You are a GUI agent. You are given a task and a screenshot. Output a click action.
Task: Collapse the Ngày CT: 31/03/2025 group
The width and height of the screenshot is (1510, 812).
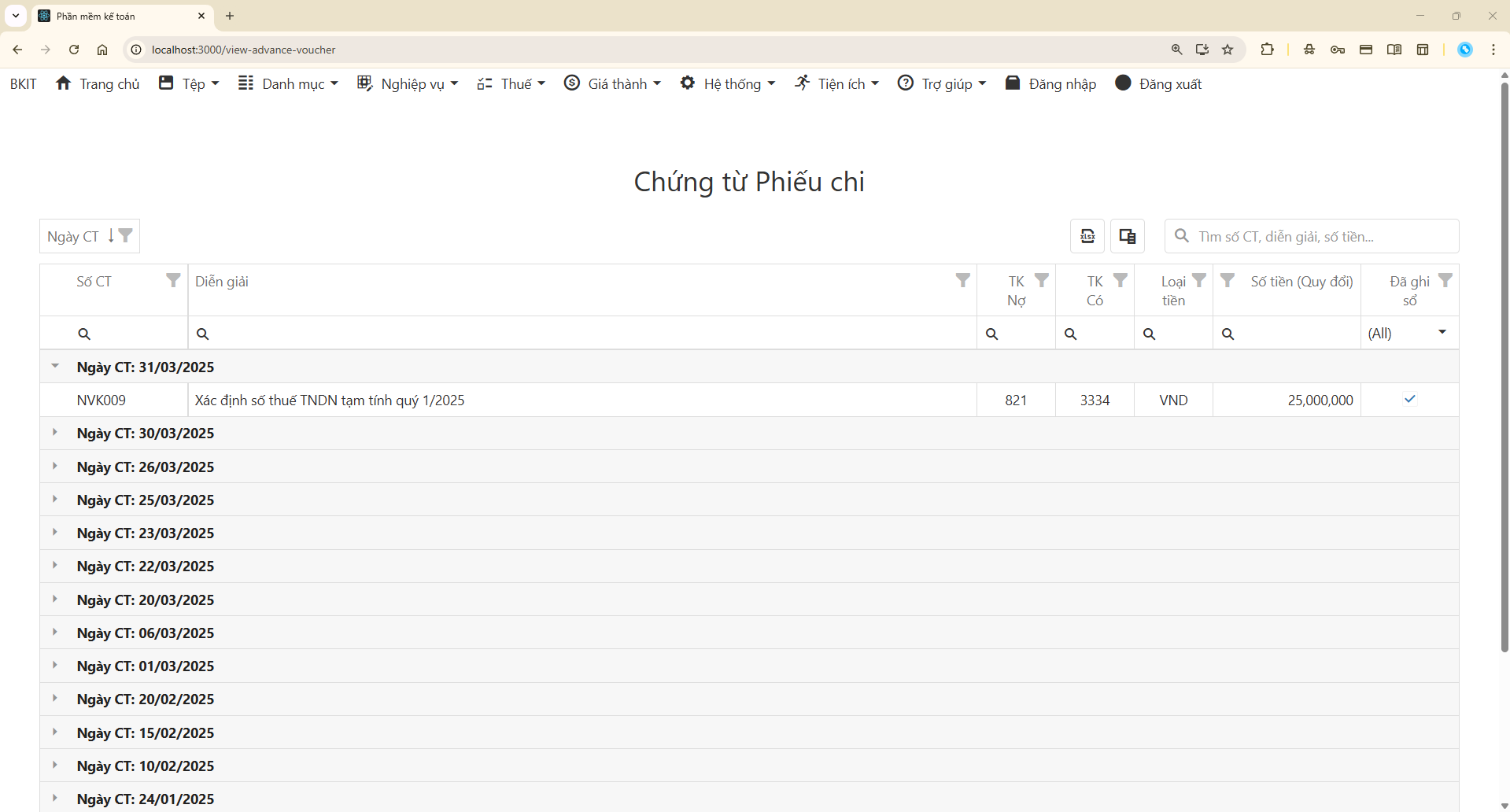pos(54,365)
